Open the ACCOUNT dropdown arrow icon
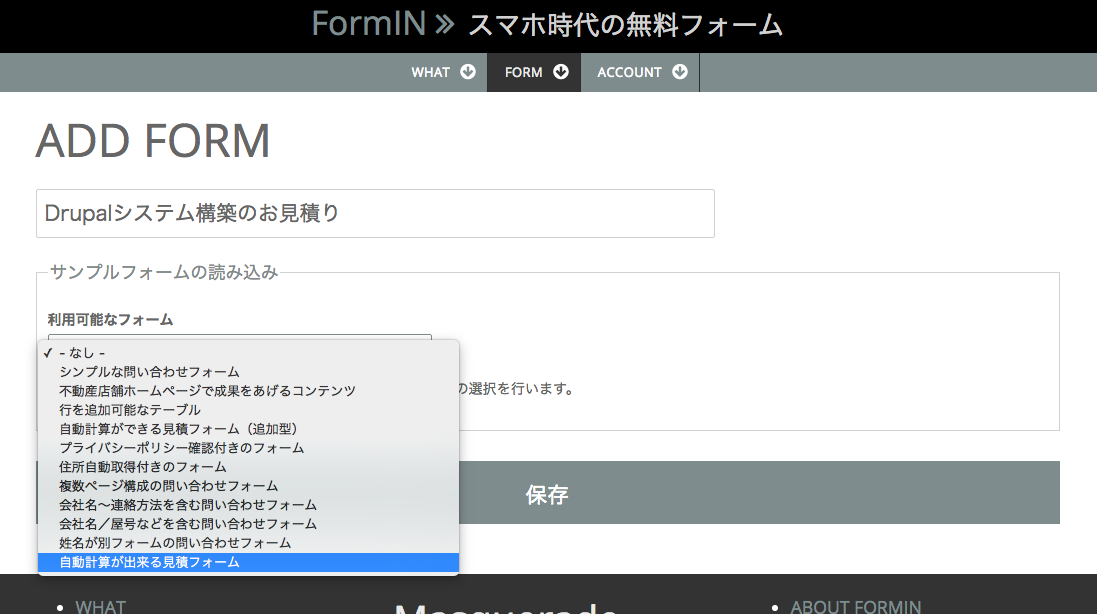 coord(680,72)
